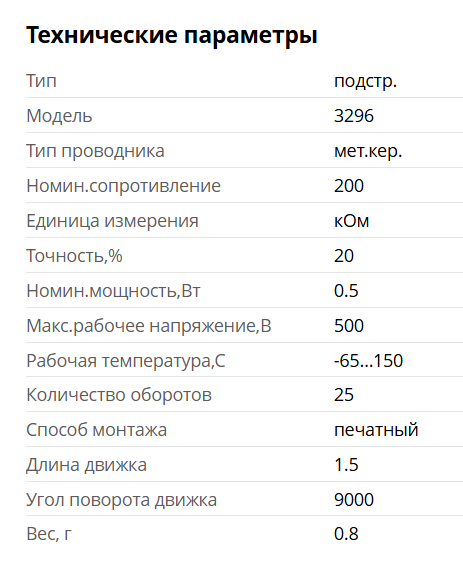Select the 'мет.кер.' conductor value

tap(368, 151)
